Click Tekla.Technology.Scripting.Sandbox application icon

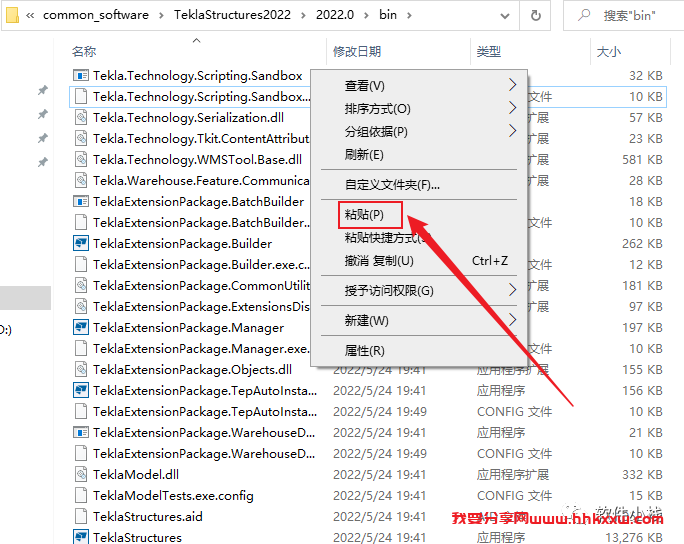click(81, 75)
